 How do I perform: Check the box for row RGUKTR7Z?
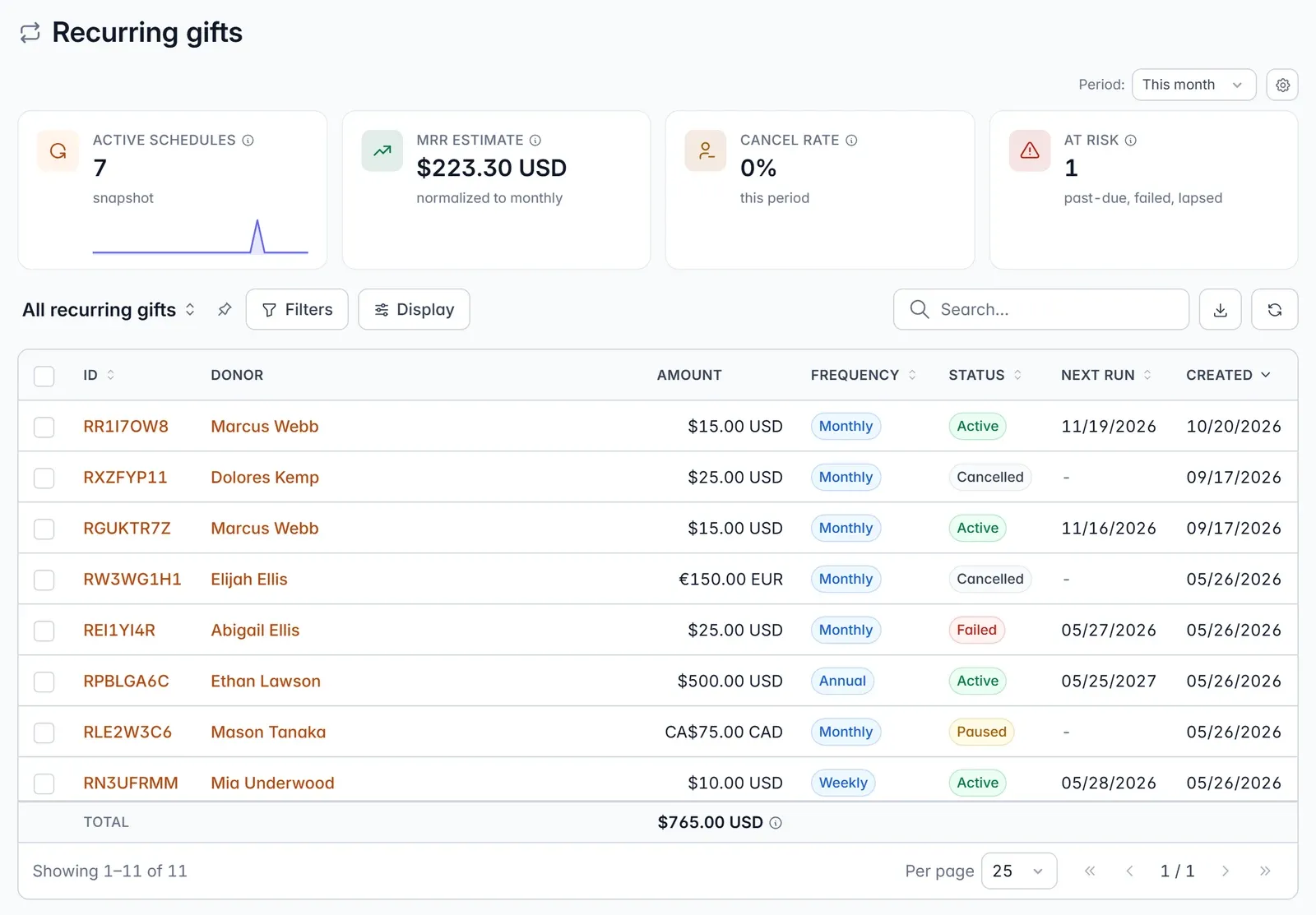44,529
